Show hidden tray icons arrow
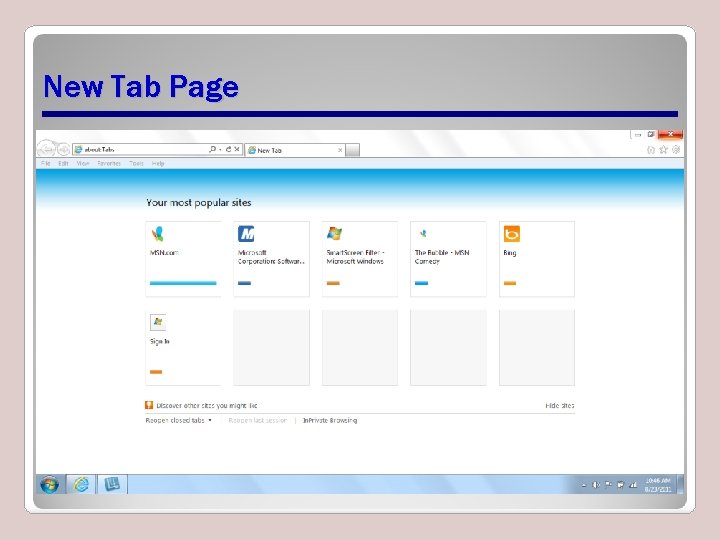This screenshot has height=540, width=720. [x=584, y=485]
